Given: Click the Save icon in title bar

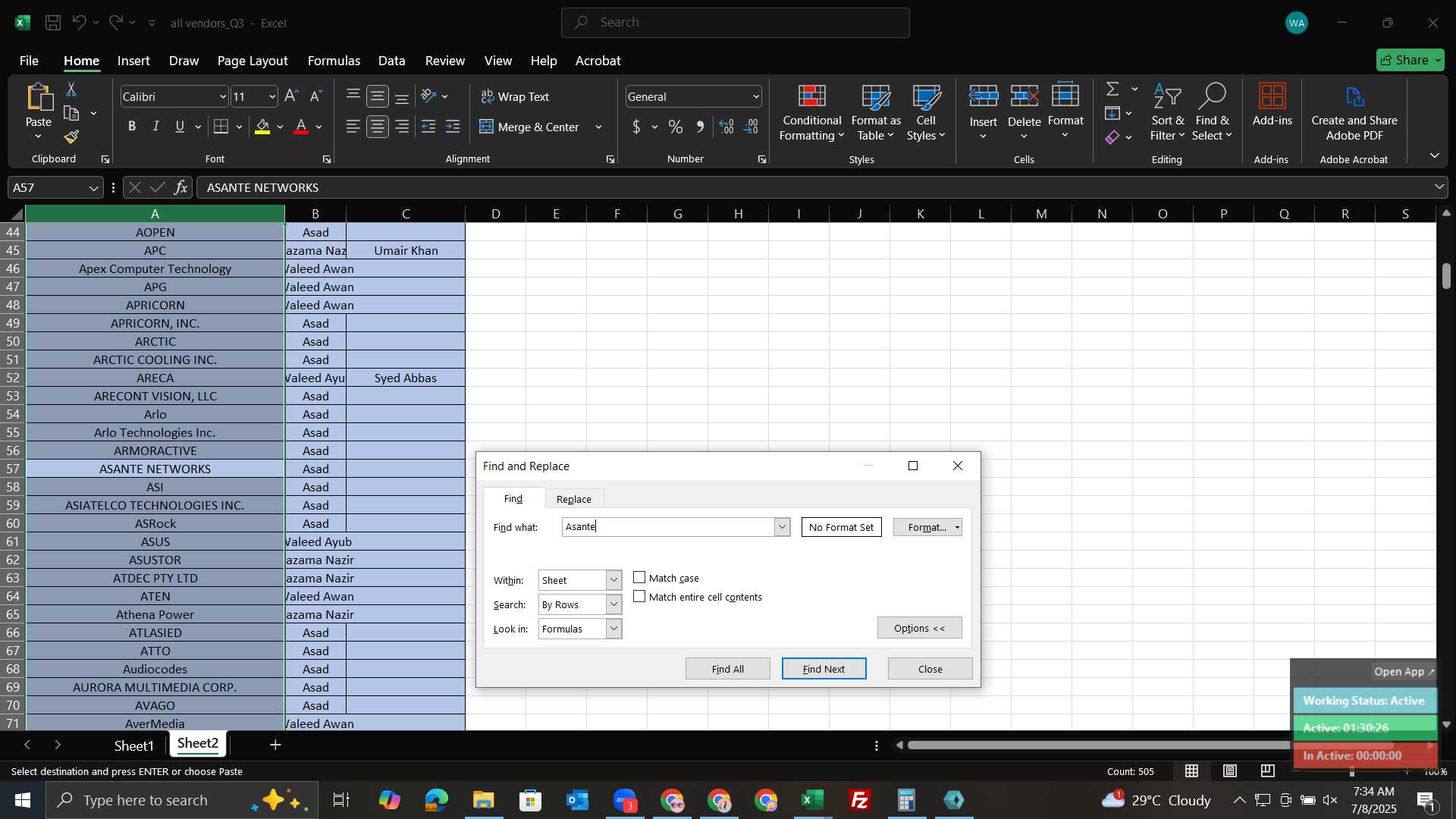Looking at the screenshot, I should [53, 23].
